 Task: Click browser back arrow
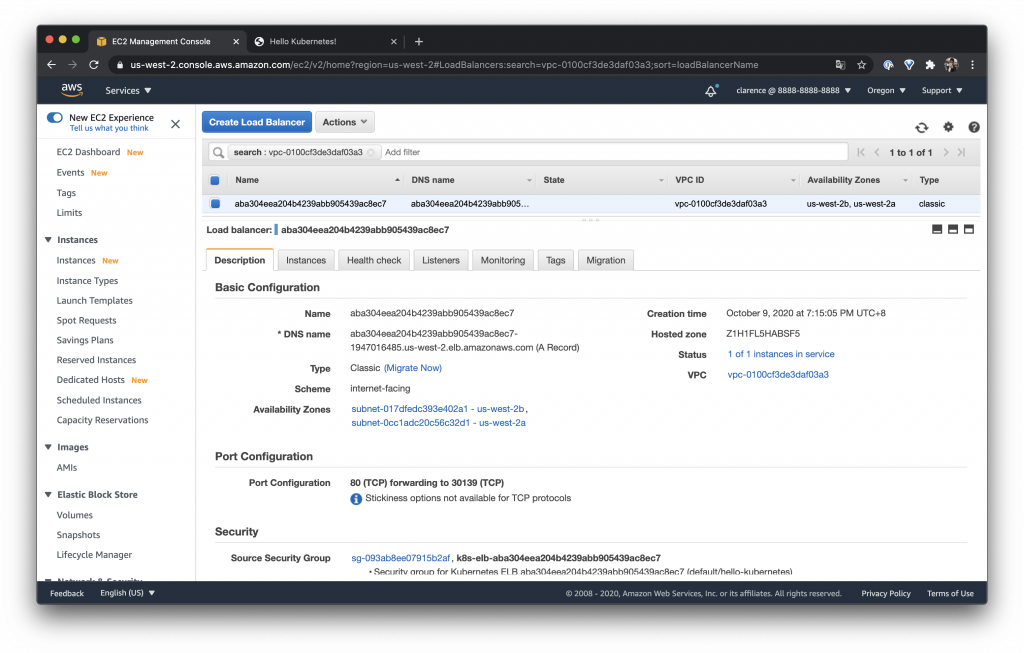(52, 65)
